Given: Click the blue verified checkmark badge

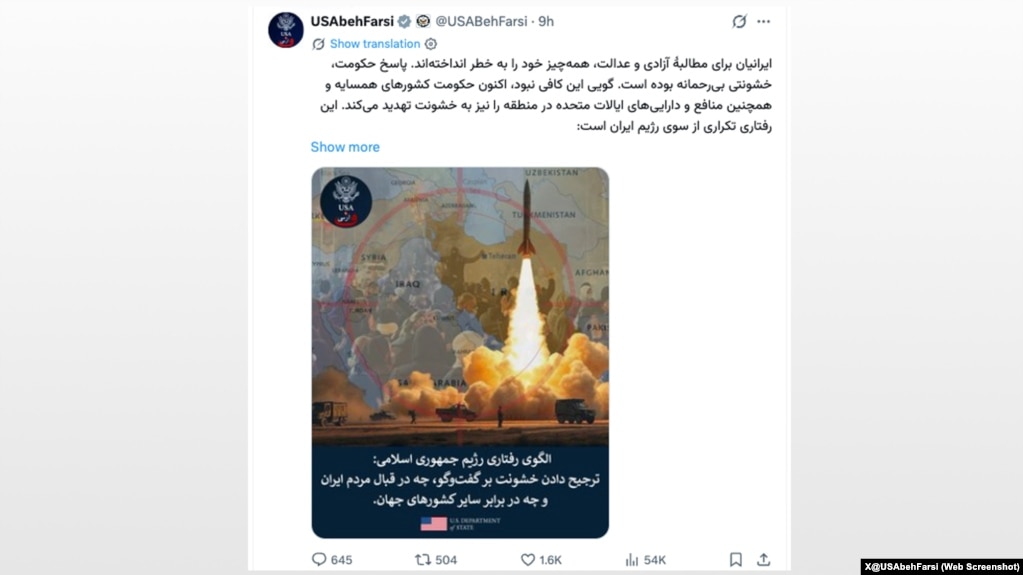Looking at the screenshot, I should pos(405,22).
